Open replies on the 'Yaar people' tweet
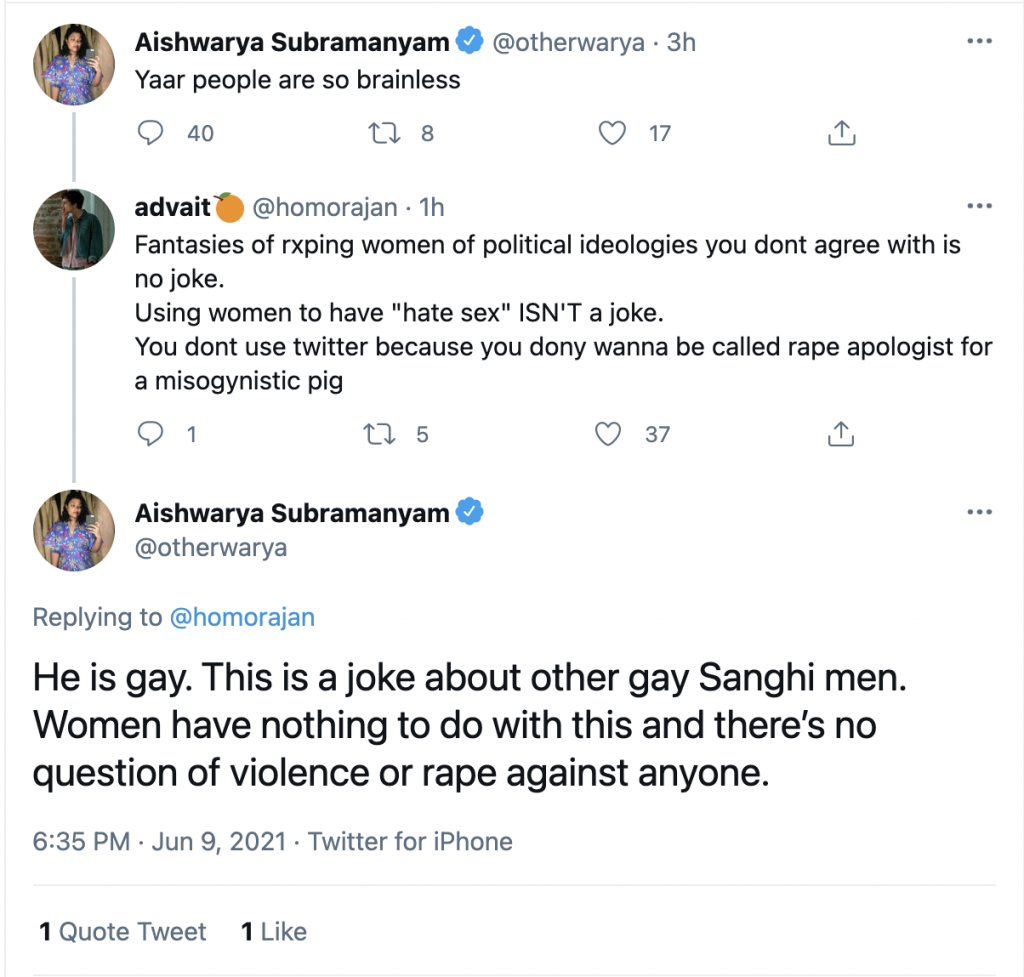Screen dimensions: 1024x977 pyautogui.click(x=151, y=133)
